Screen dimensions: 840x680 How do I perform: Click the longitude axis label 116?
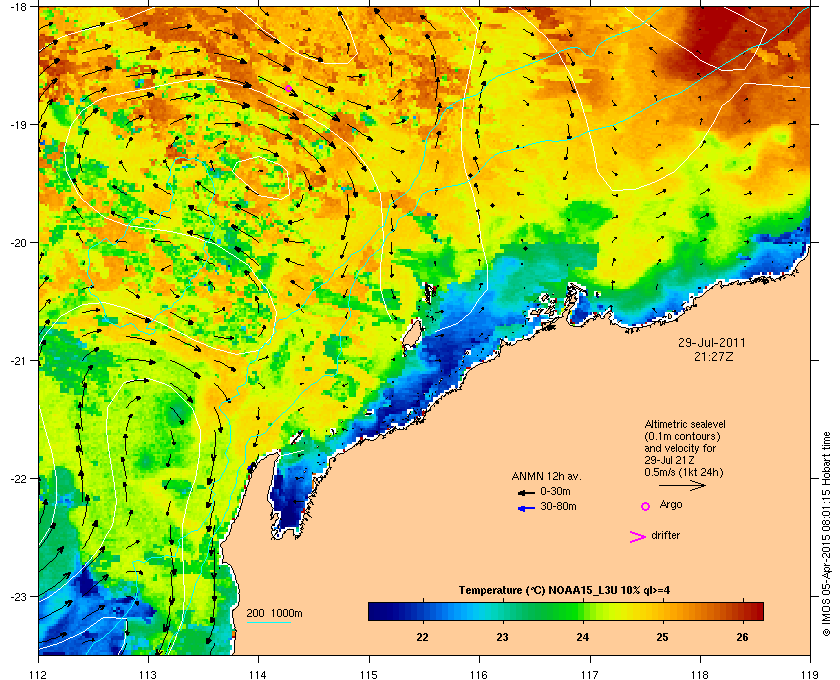(479, 674)
